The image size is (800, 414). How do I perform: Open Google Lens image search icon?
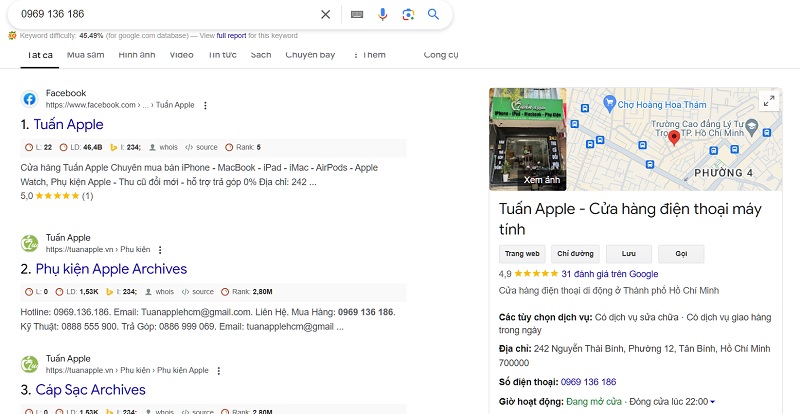pyautogui.click(x=408, y=14)
